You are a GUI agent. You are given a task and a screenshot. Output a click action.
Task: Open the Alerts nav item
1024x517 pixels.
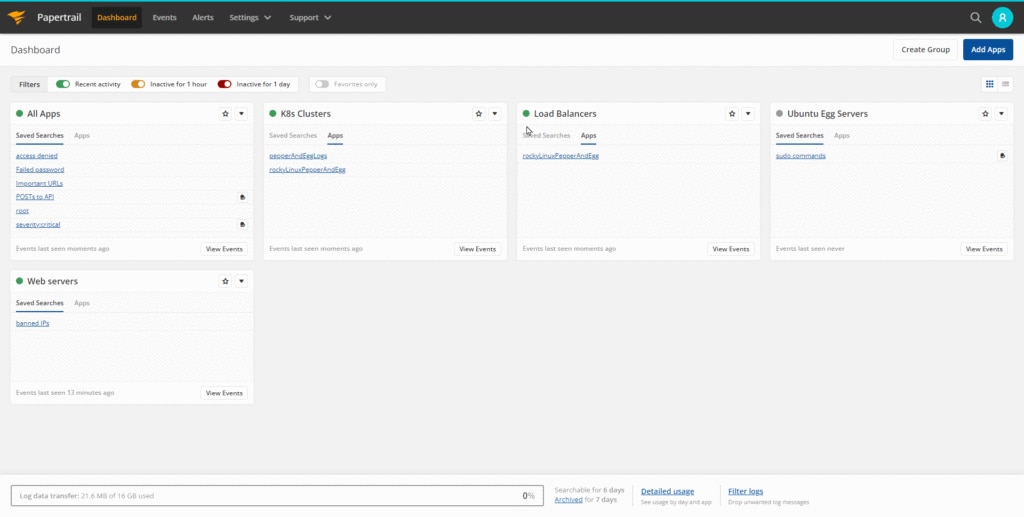tap(203, 18)
